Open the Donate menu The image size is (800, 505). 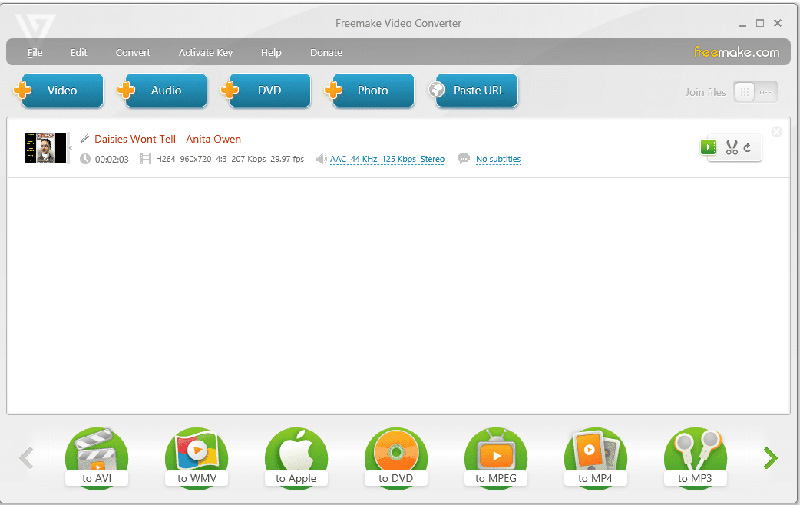click(x=326, y=53)
